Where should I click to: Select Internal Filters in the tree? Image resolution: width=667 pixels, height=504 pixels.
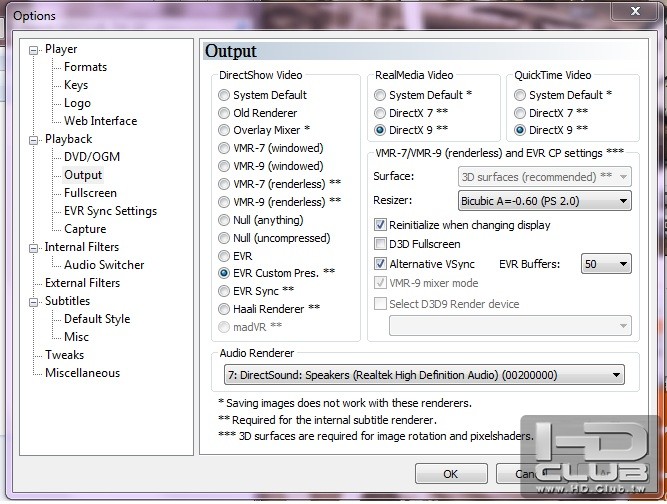click(82, 247)
